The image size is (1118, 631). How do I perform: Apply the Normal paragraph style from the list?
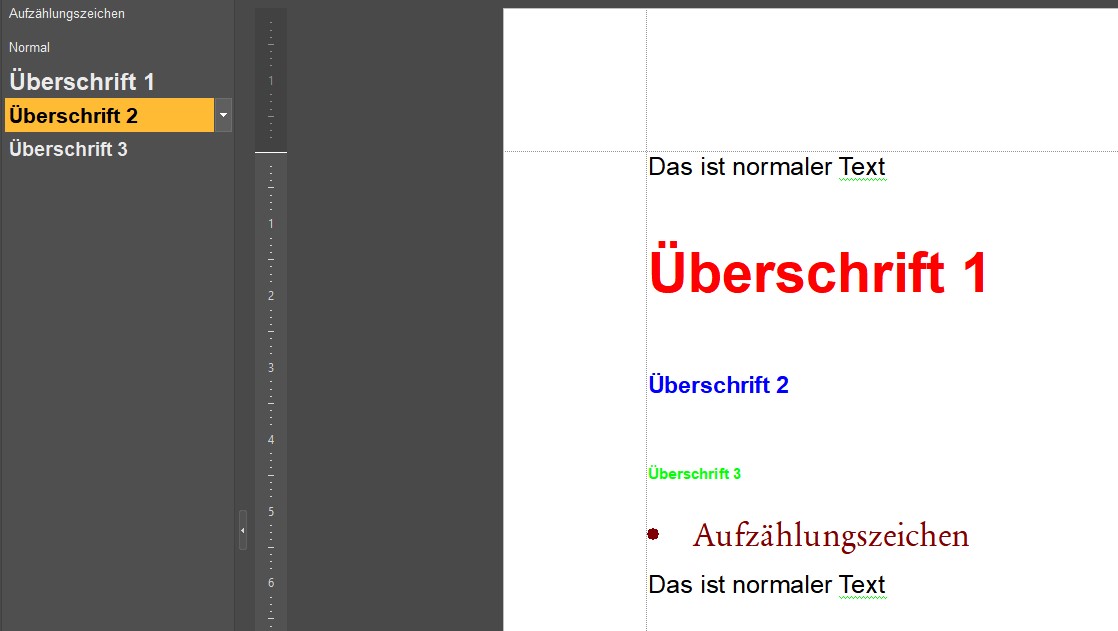pos(30,47)
